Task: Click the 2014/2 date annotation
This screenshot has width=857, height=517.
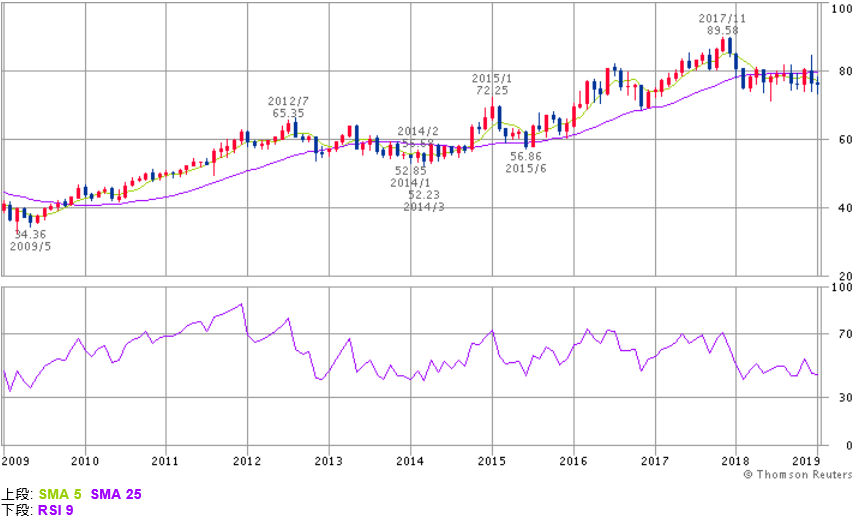Action: click(418, 131)
